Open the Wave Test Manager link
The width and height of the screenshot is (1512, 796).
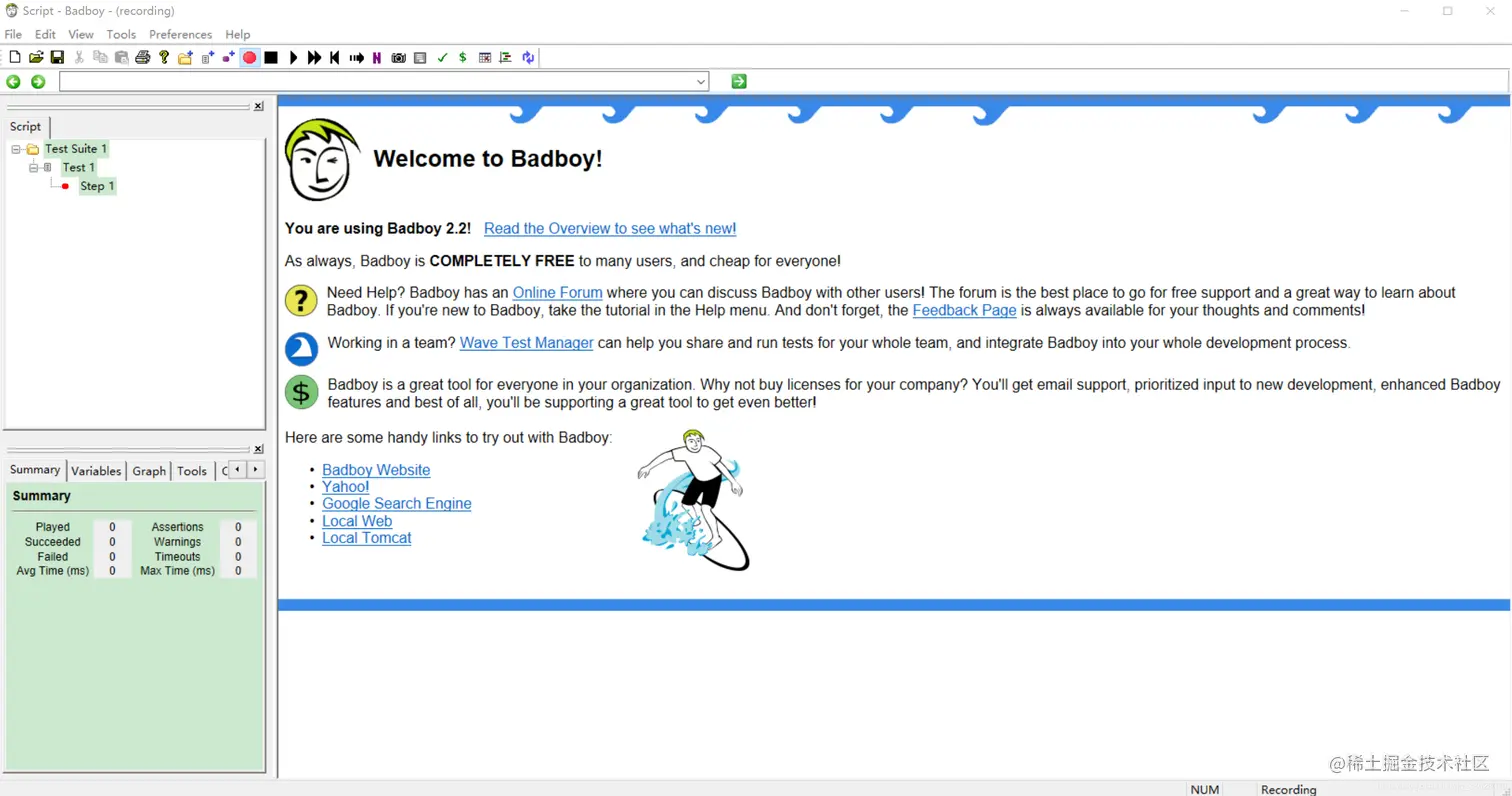[527, 343]
